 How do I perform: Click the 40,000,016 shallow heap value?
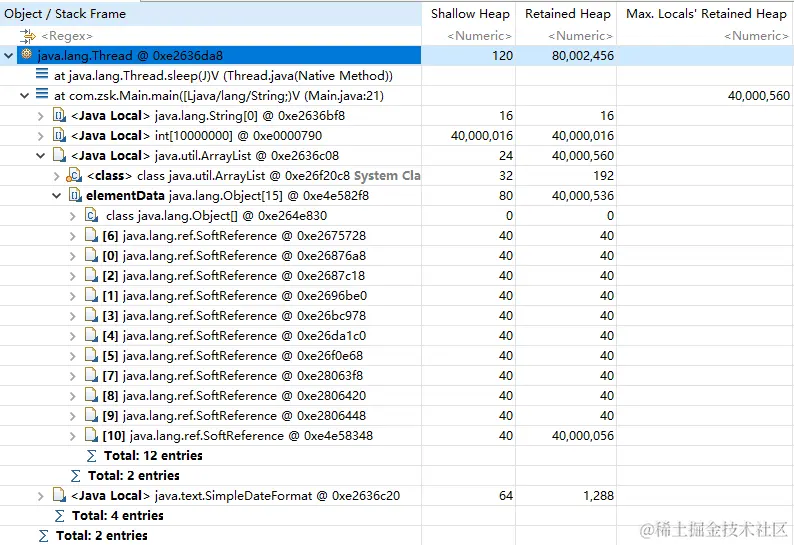482,136
